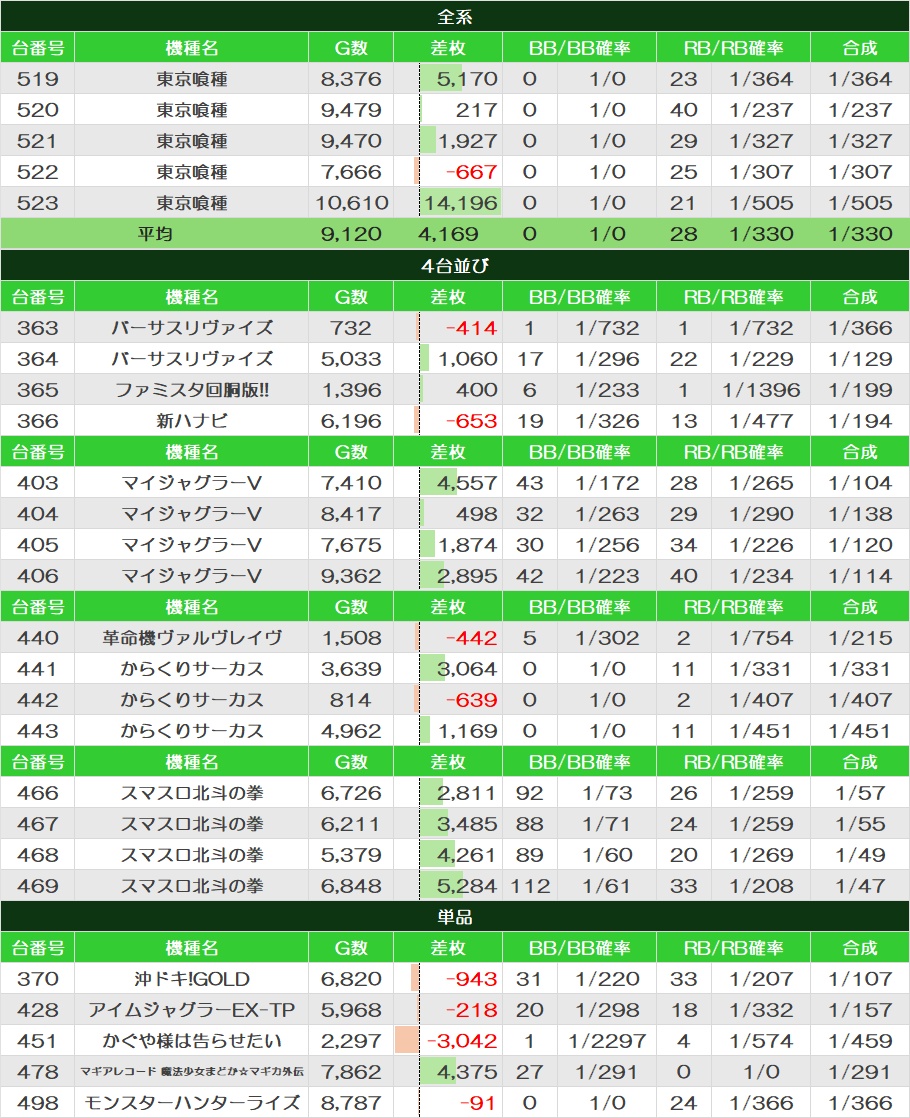
Task: Click the 単品 section header
Action: [455, 916]
